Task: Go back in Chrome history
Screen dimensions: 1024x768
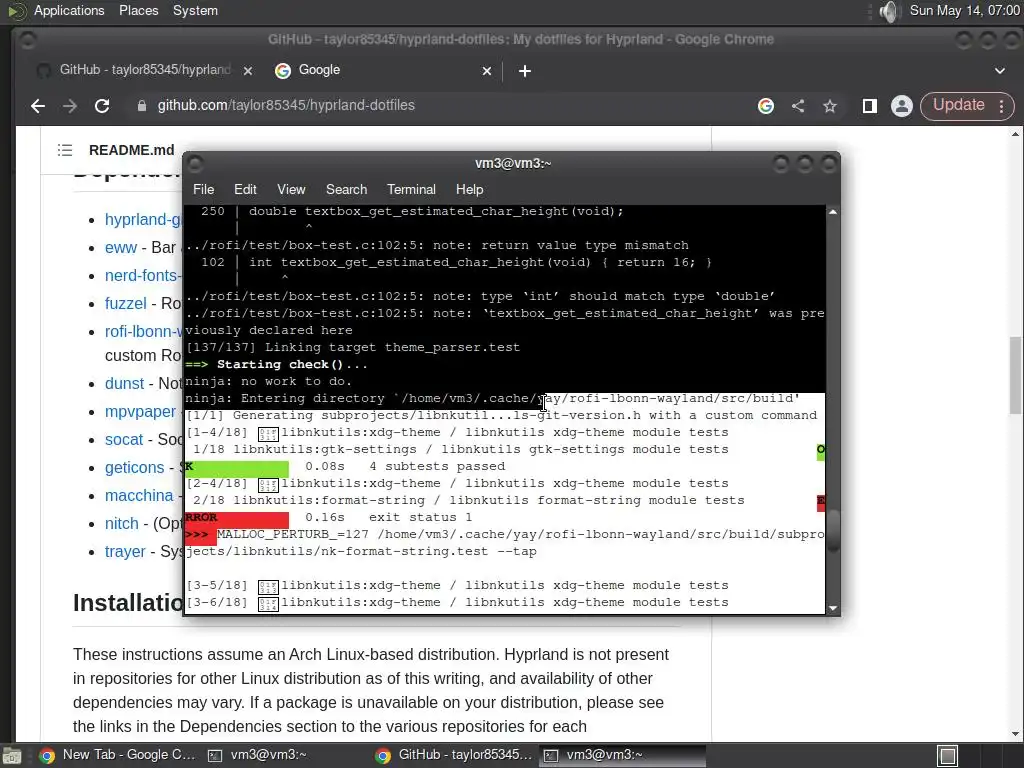Action: [38, 106]
